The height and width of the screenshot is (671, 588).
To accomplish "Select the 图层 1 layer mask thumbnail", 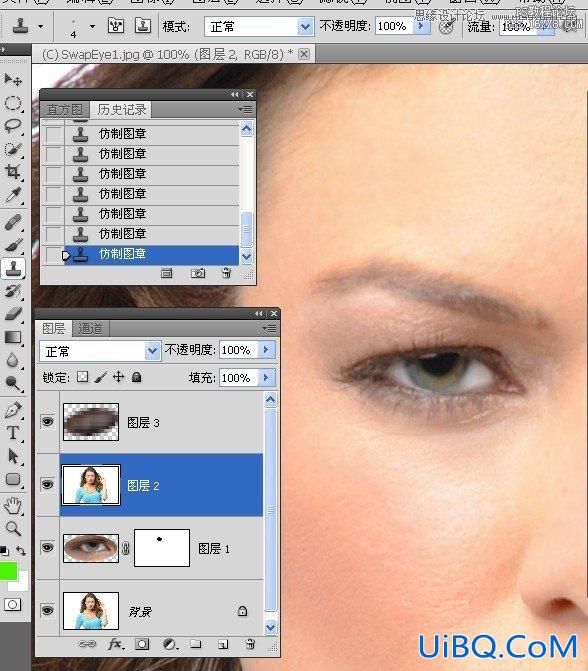I will (x=162, y=548).
